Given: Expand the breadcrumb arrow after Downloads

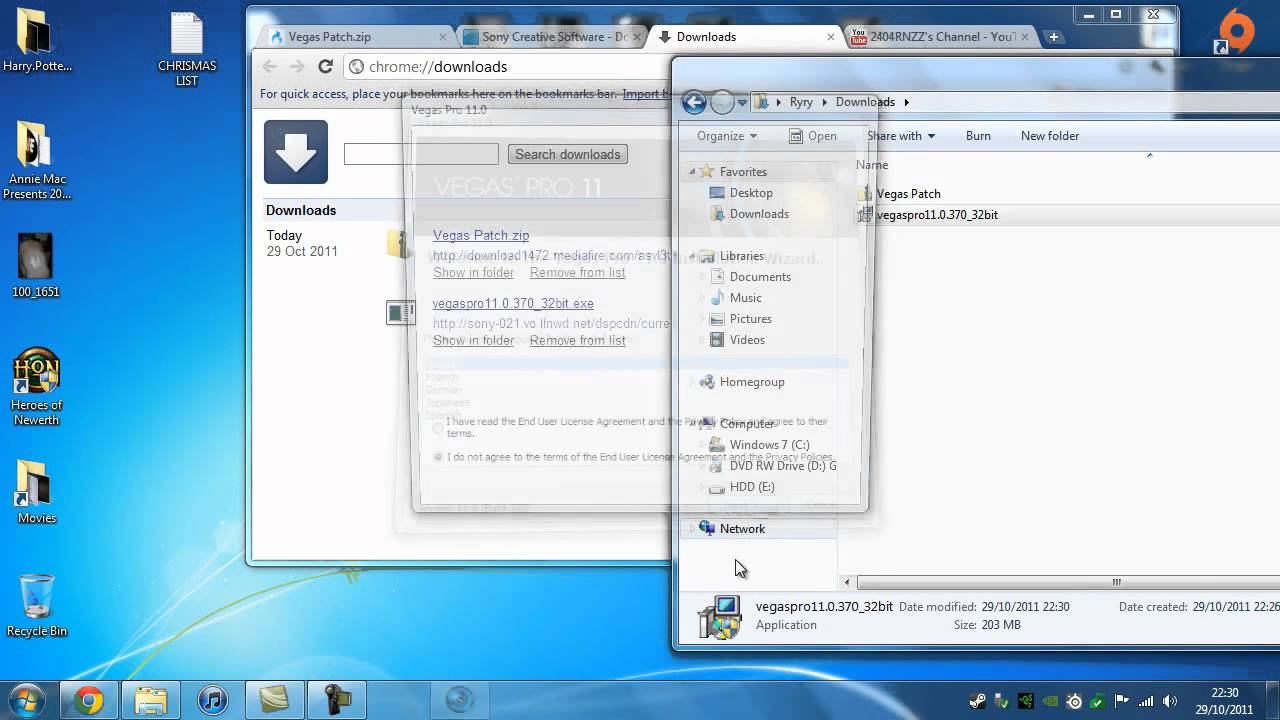Looking at the screenshot, I should [906, 102].
